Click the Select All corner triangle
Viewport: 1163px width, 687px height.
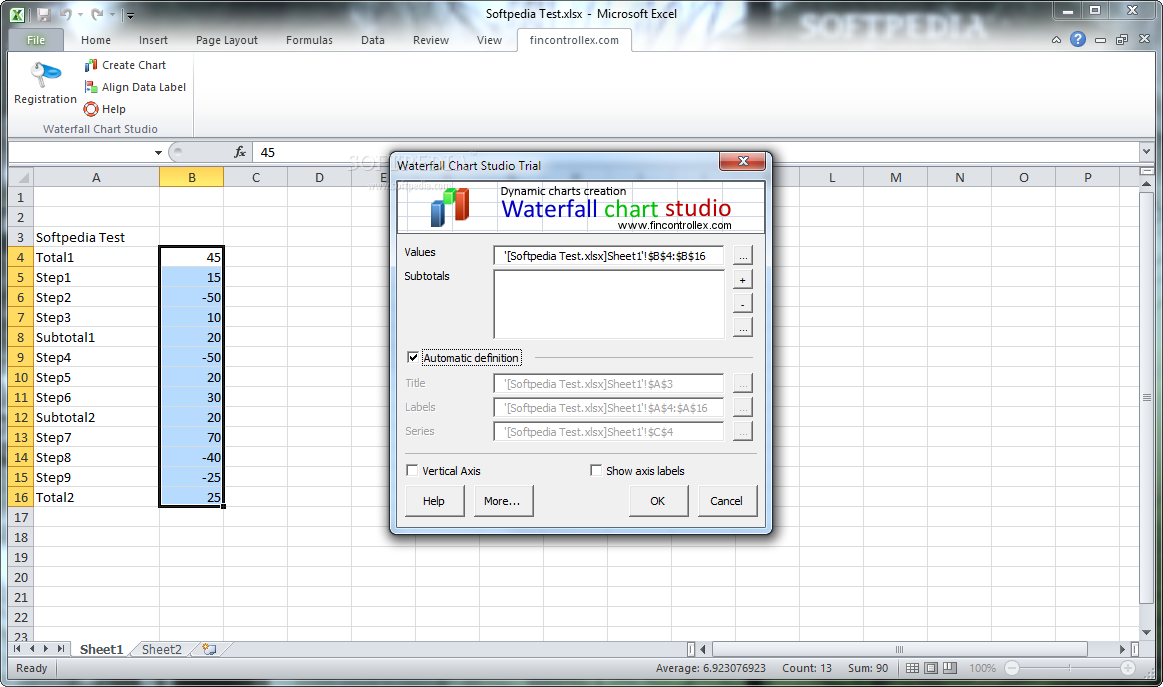pos(22,177)
